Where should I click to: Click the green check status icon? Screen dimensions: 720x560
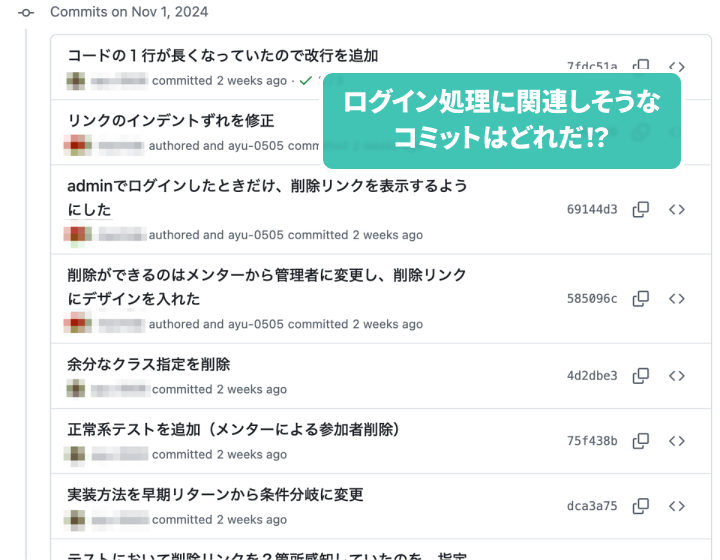point(305,81)
